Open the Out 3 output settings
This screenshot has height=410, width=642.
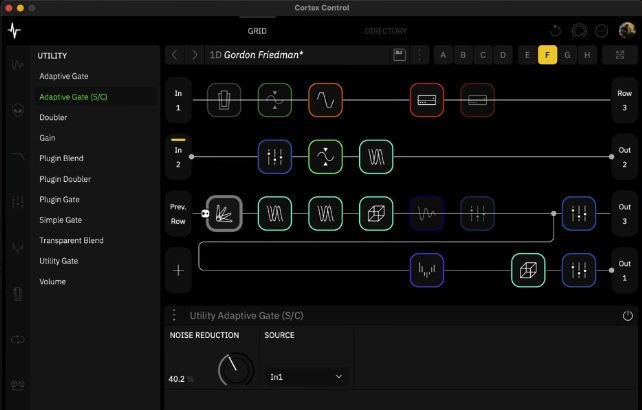coord(624,214)
